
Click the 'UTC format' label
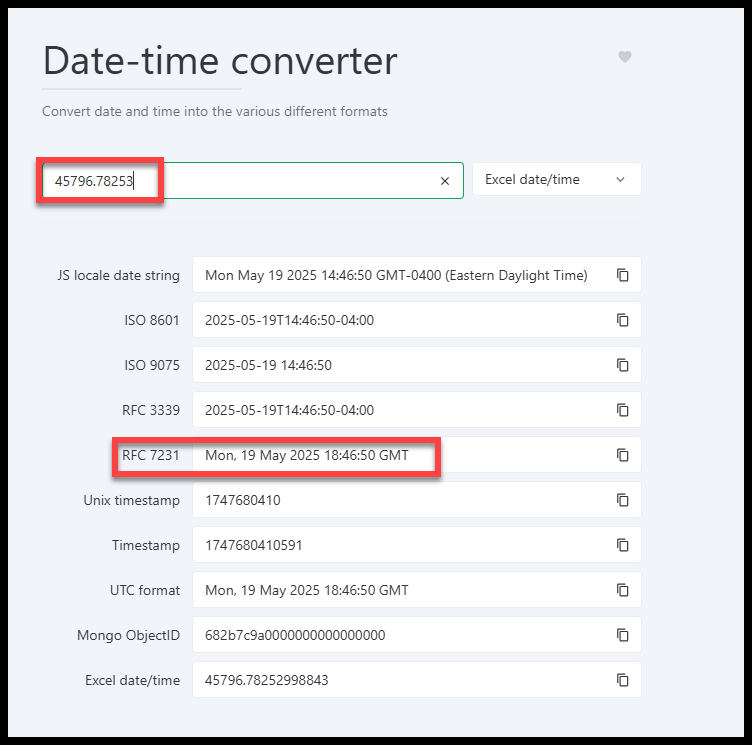tap(145, 590)
